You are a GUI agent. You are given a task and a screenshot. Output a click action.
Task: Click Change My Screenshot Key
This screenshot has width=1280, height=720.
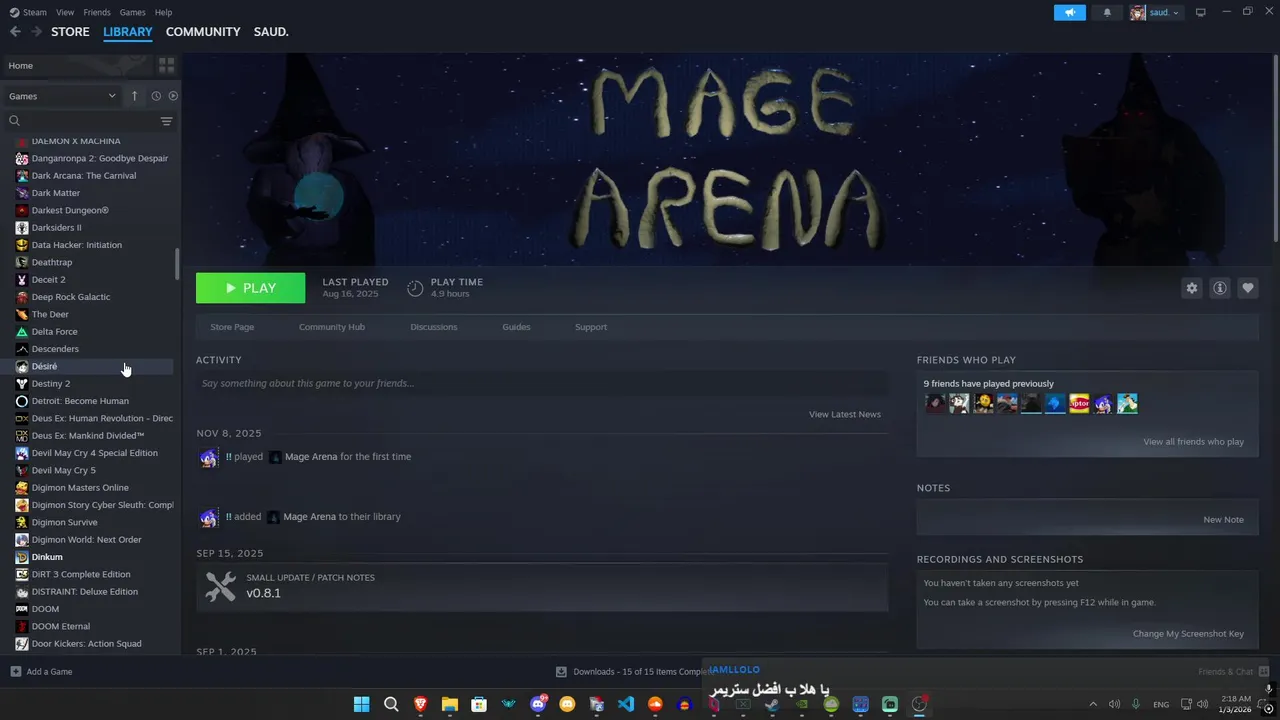[1188, 633]
